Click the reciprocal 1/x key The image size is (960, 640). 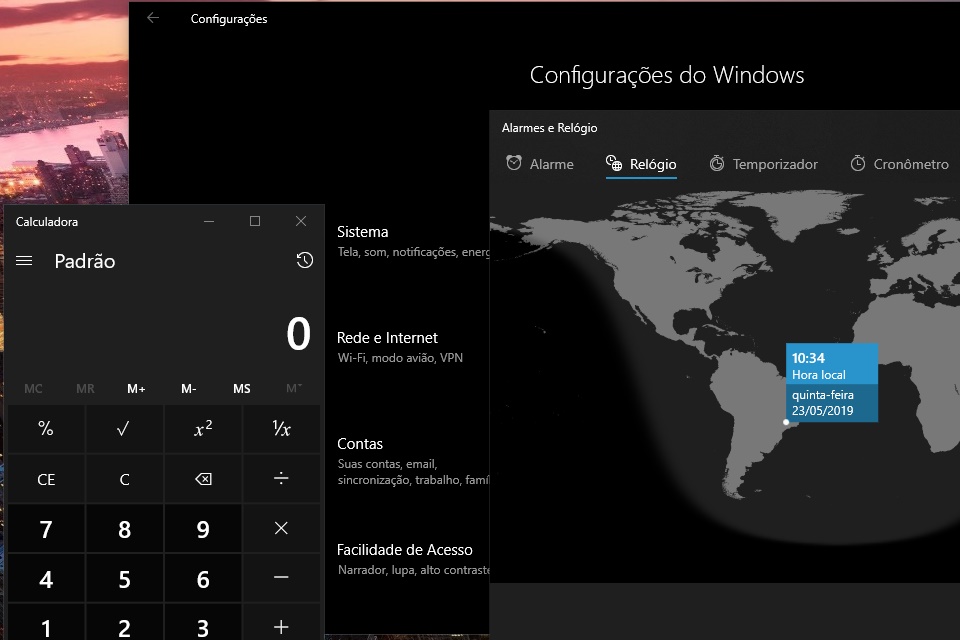click(281, 429)
